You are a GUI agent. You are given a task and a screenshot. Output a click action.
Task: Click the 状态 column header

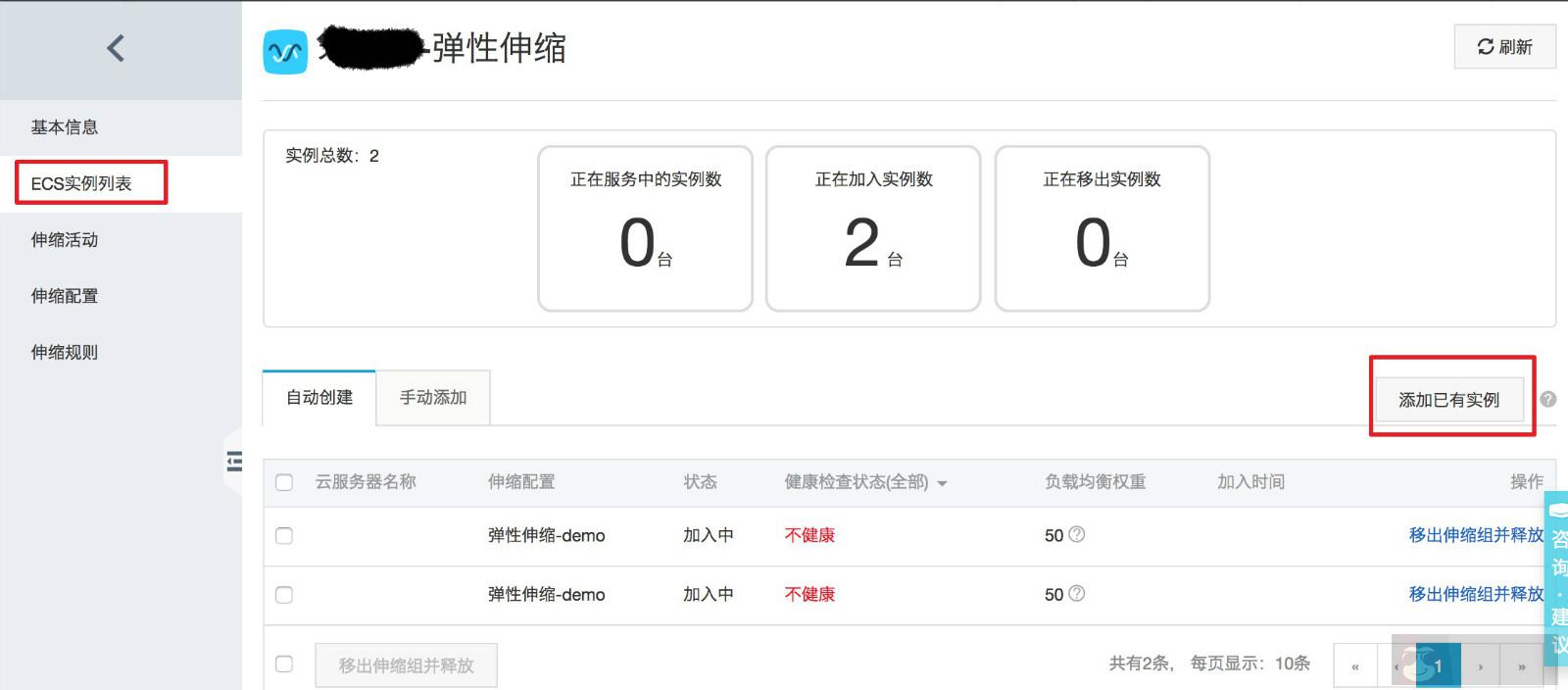(x=700, y=482)
